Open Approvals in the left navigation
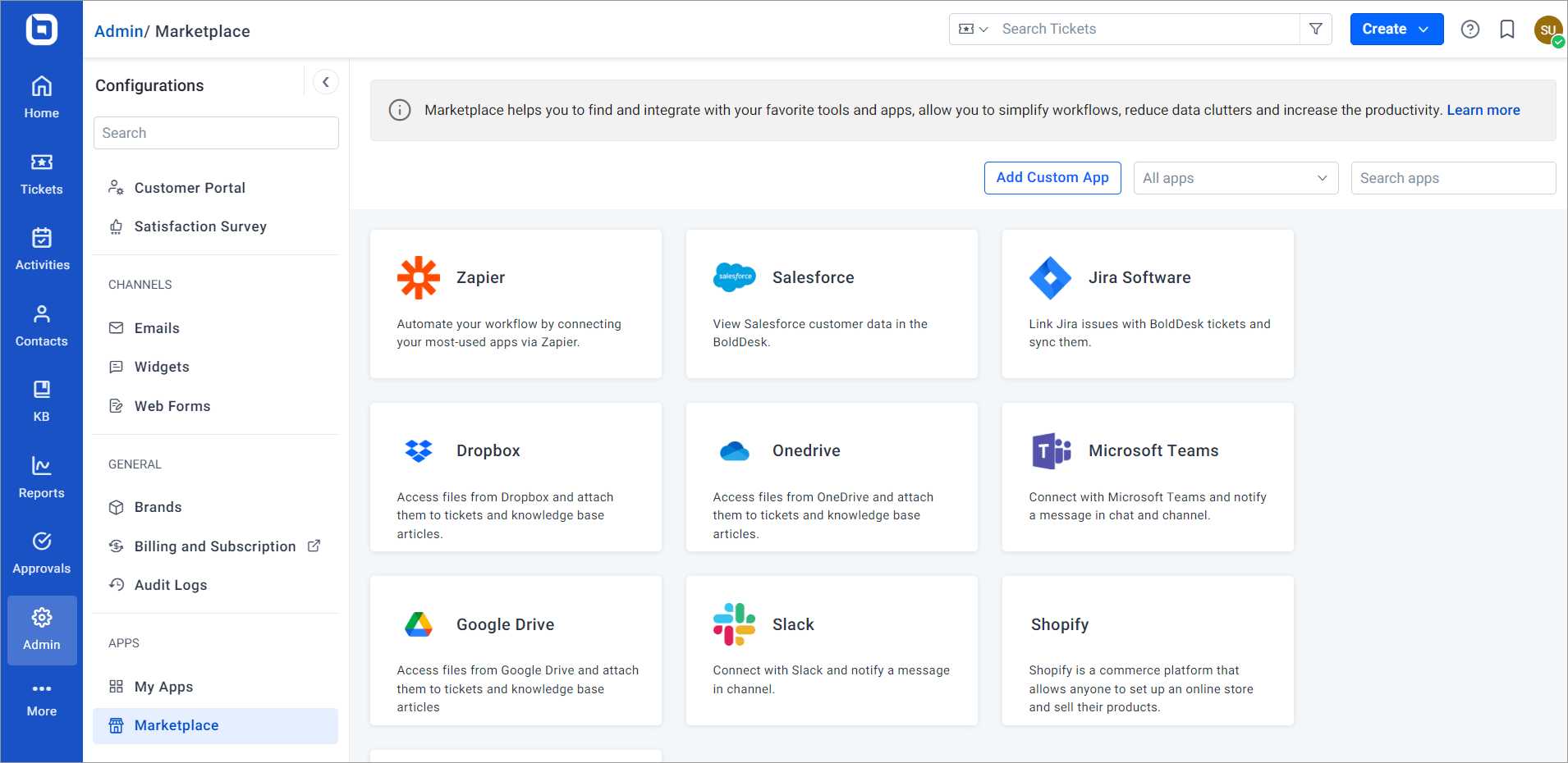The width and height of the screenshot is (1568, 763). coord(41,553)
